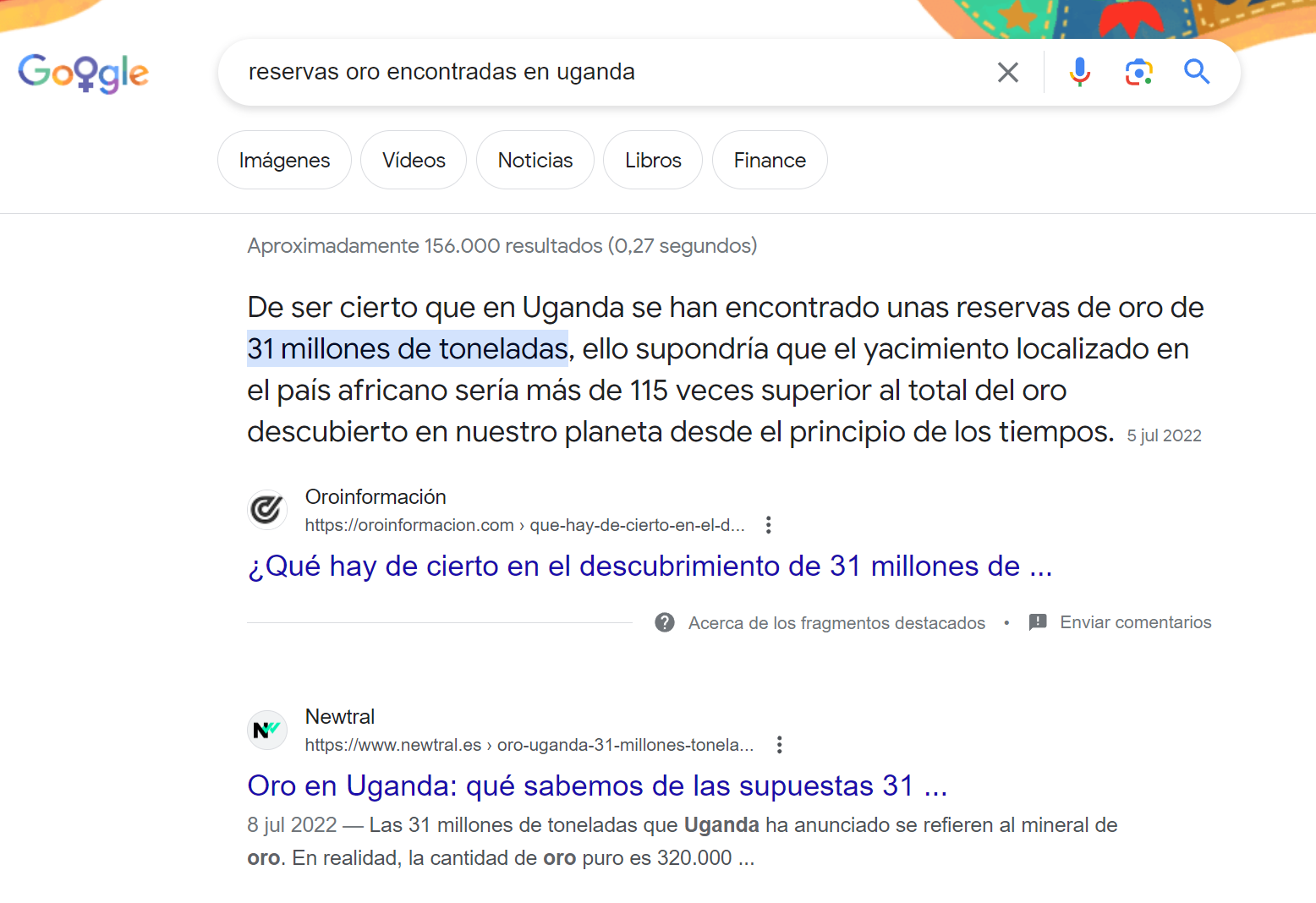Open Newtral 'Oro en Uganda' article link

(597, 786)
